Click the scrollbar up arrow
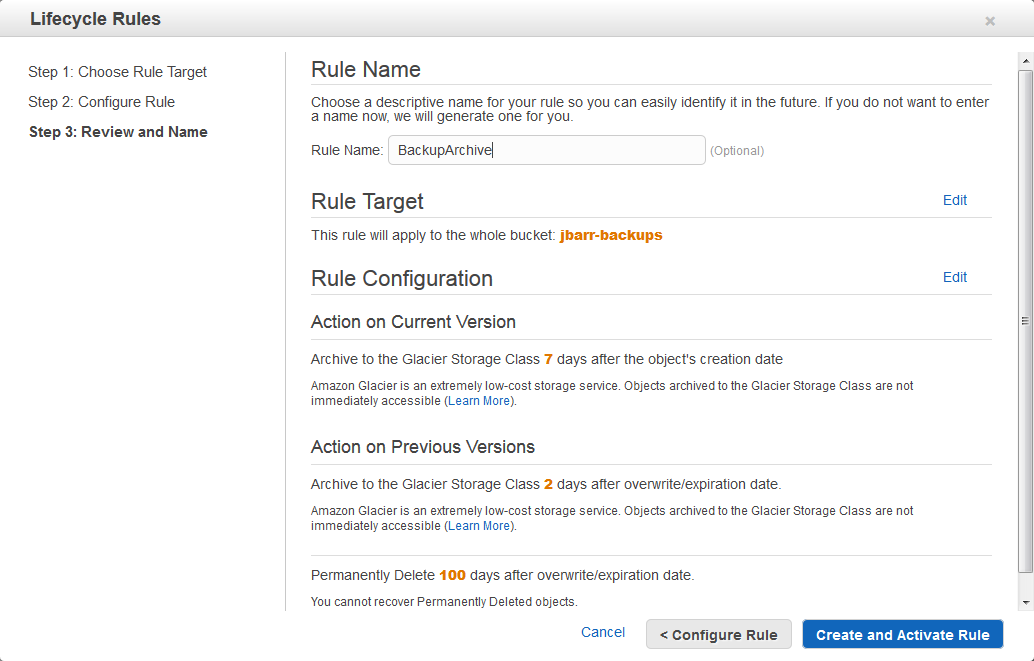The width and height of the screenshot is (1034, 661). (1025, 61)
